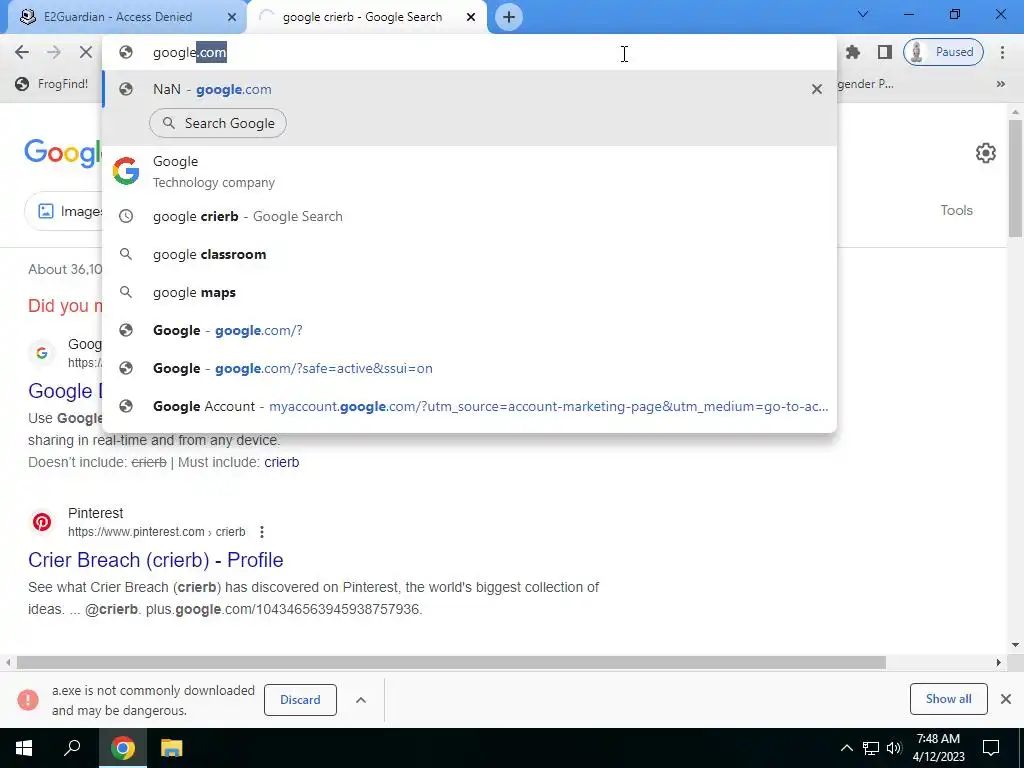Click the Search Google chip

[x=217, y=123]
